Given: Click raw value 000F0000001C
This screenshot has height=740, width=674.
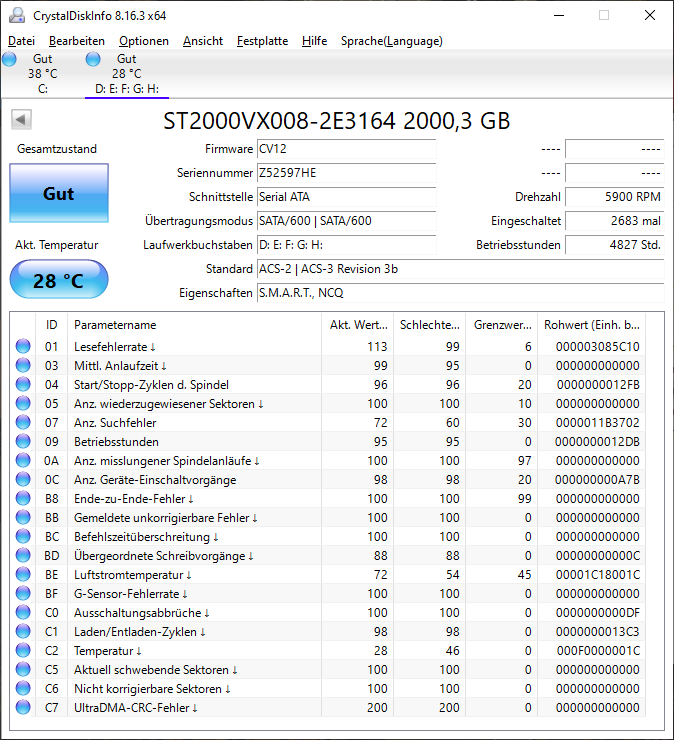Looking at the screenshot, I should (598, 650).
